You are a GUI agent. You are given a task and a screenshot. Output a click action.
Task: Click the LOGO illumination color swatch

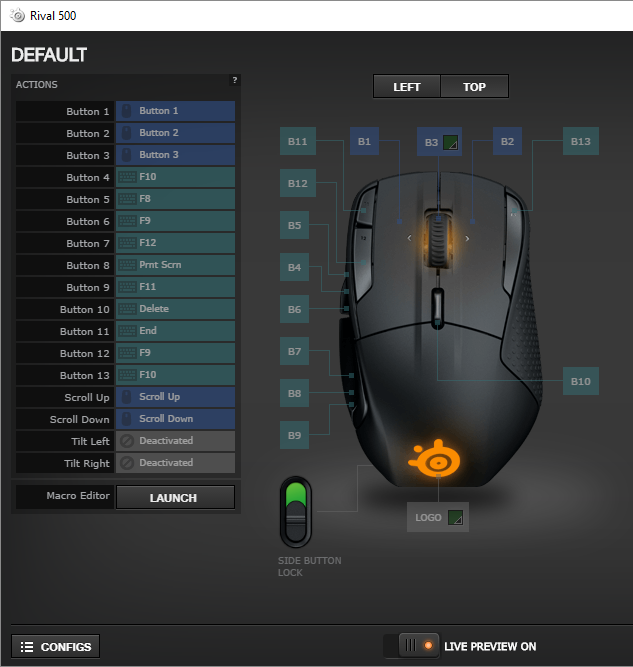click(455, 518)
